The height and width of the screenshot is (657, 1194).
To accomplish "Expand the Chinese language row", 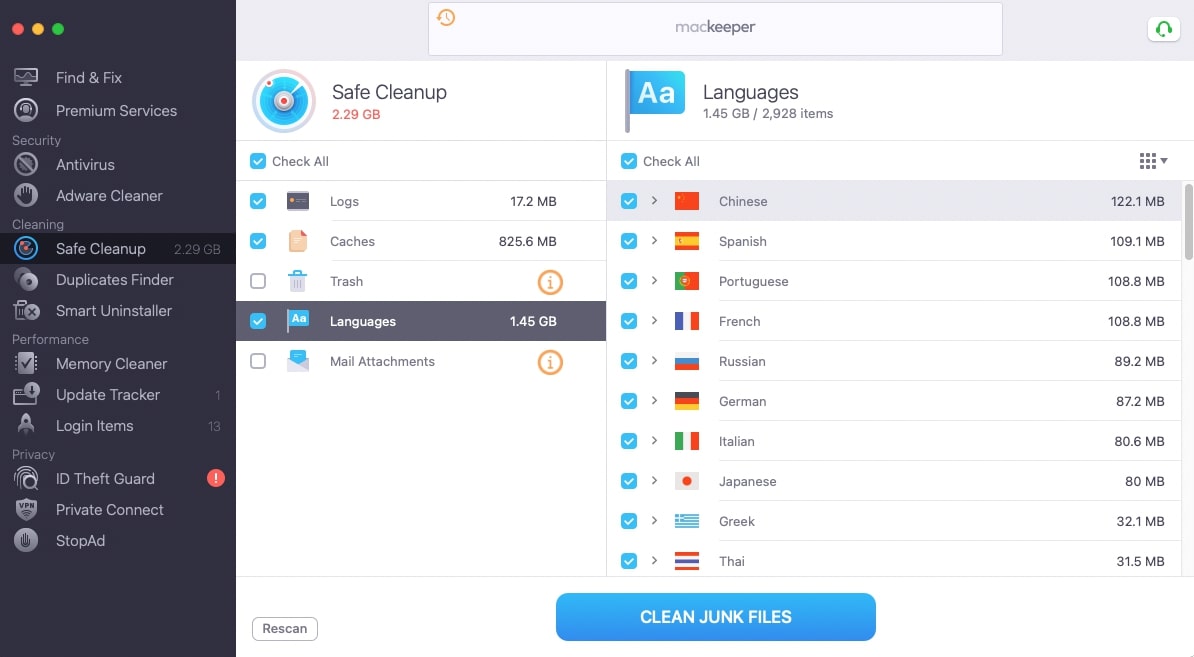I will (x=654, y=201).
